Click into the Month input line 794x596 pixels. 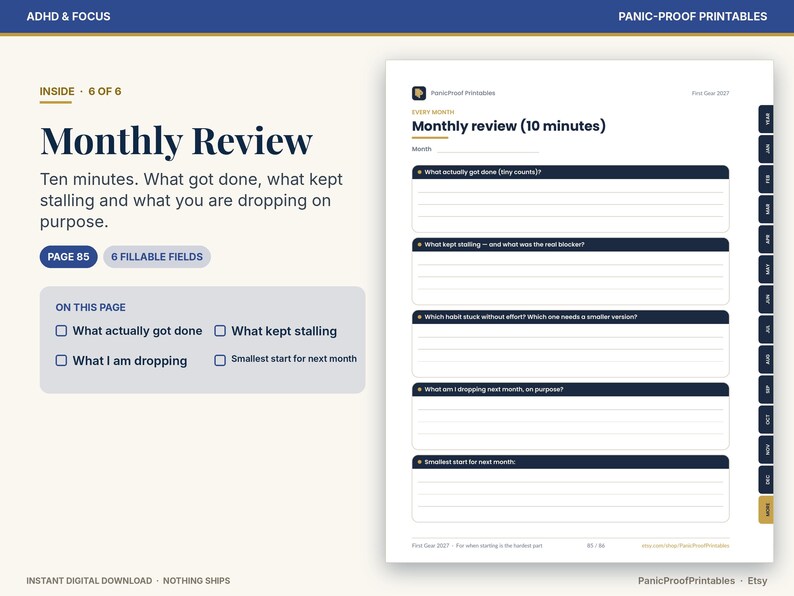[x=488, y=149]
